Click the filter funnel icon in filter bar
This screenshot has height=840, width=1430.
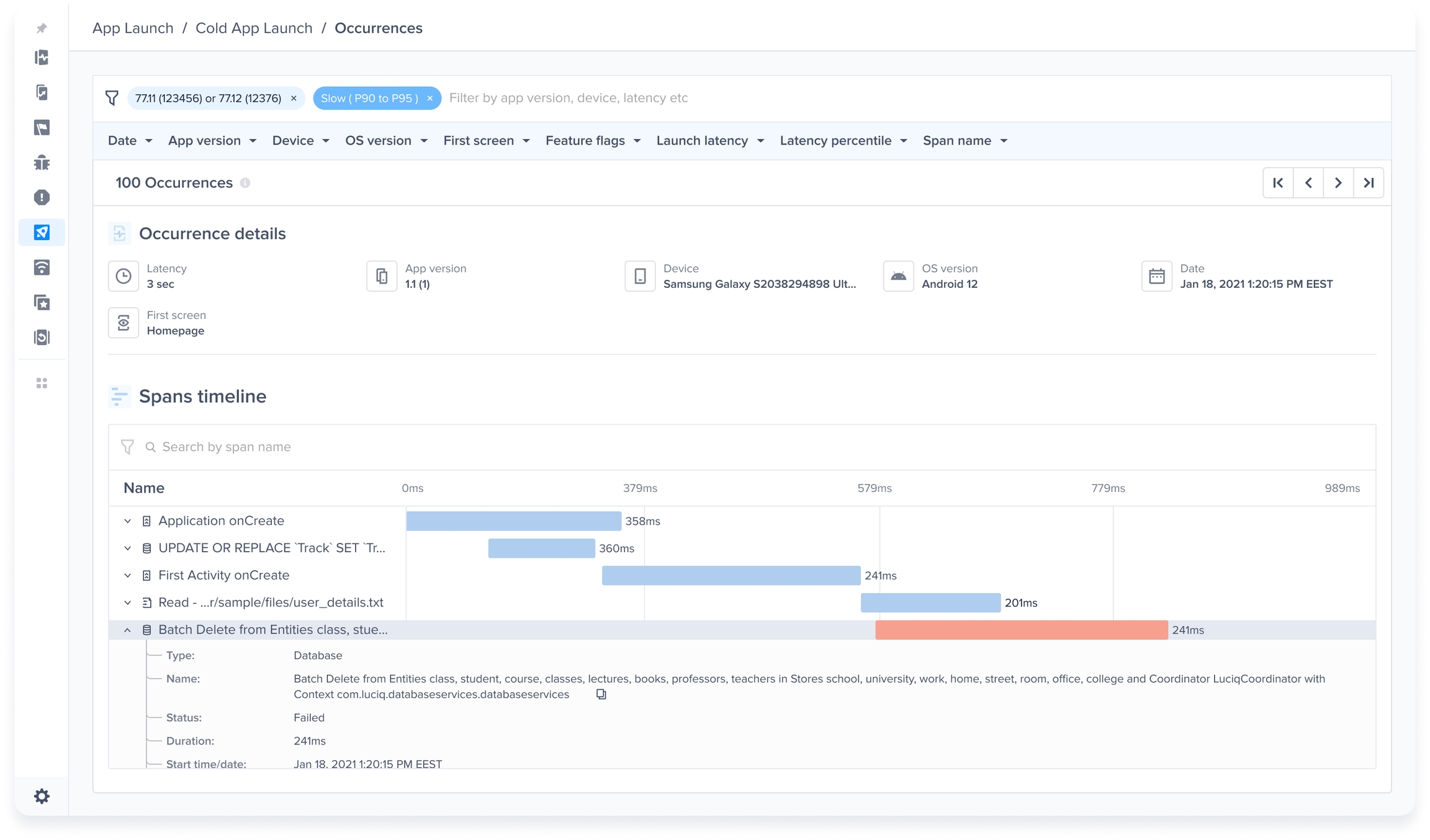point(112,98)
